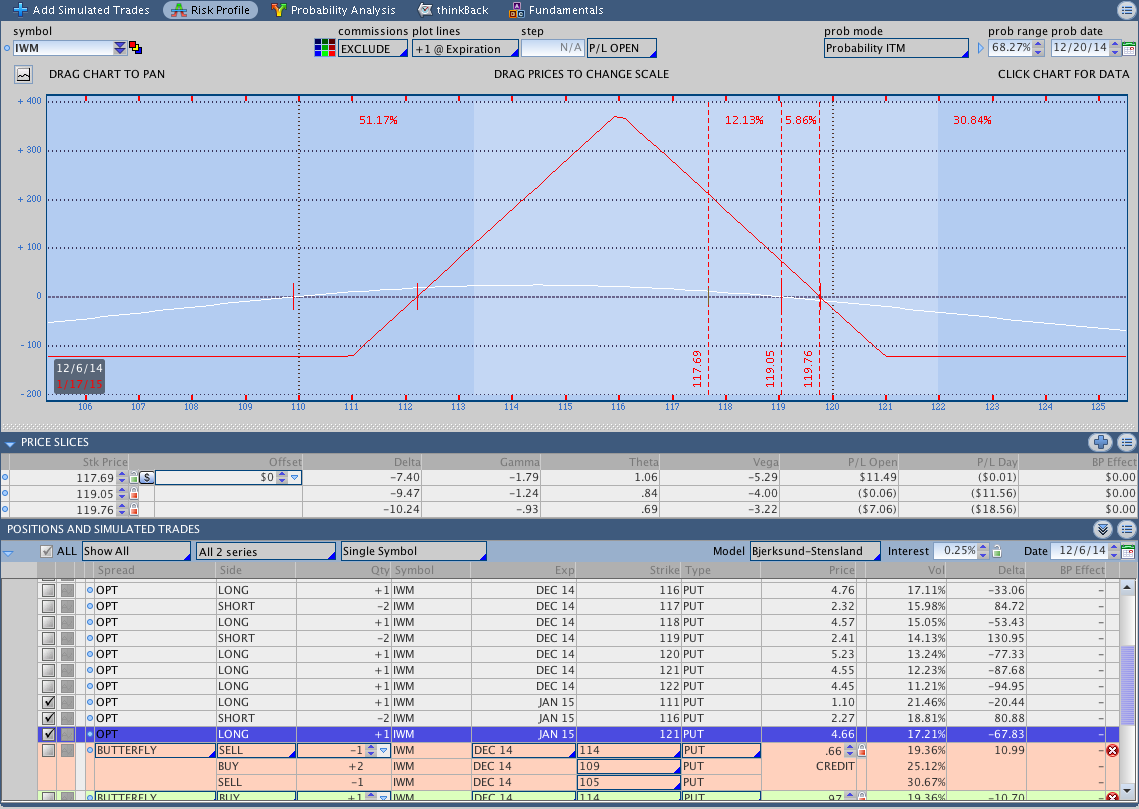Add a new price slice with plus icon

coord(1101,442)
